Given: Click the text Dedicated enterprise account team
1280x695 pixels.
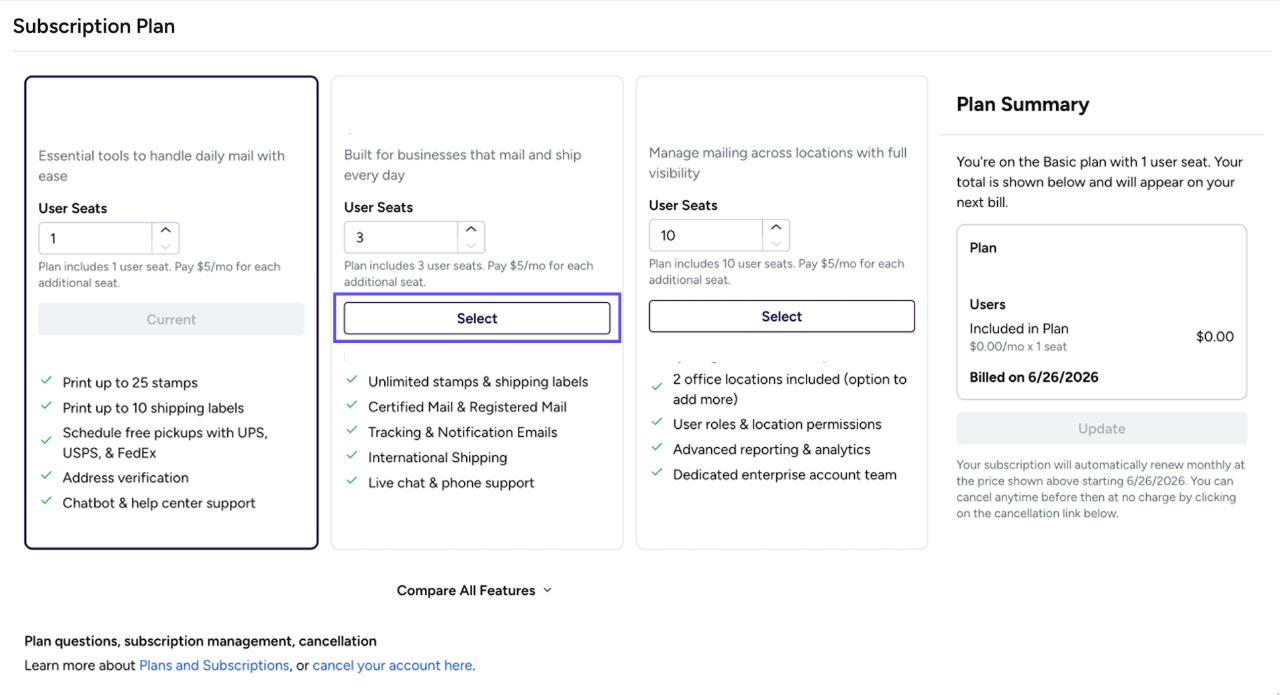Looking at the screenshot, I should tap(785, 475).
